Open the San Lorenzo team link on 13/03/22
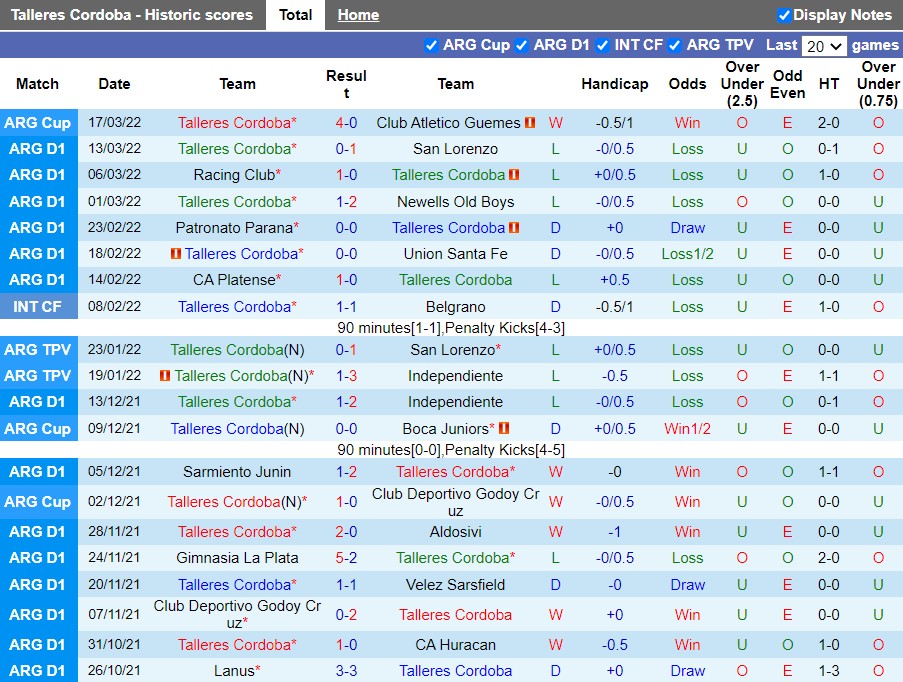The image size is (903, 682). point(455,149)
